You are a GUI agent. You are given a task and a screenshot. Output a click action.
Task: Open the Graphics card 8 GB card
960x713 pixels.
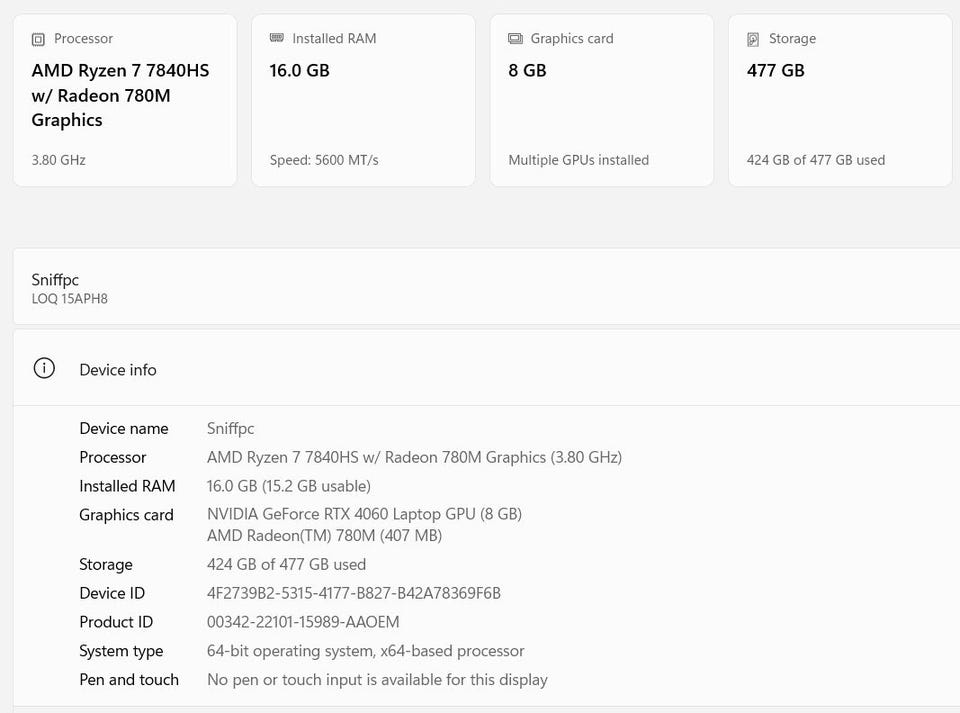click(602, 100)
